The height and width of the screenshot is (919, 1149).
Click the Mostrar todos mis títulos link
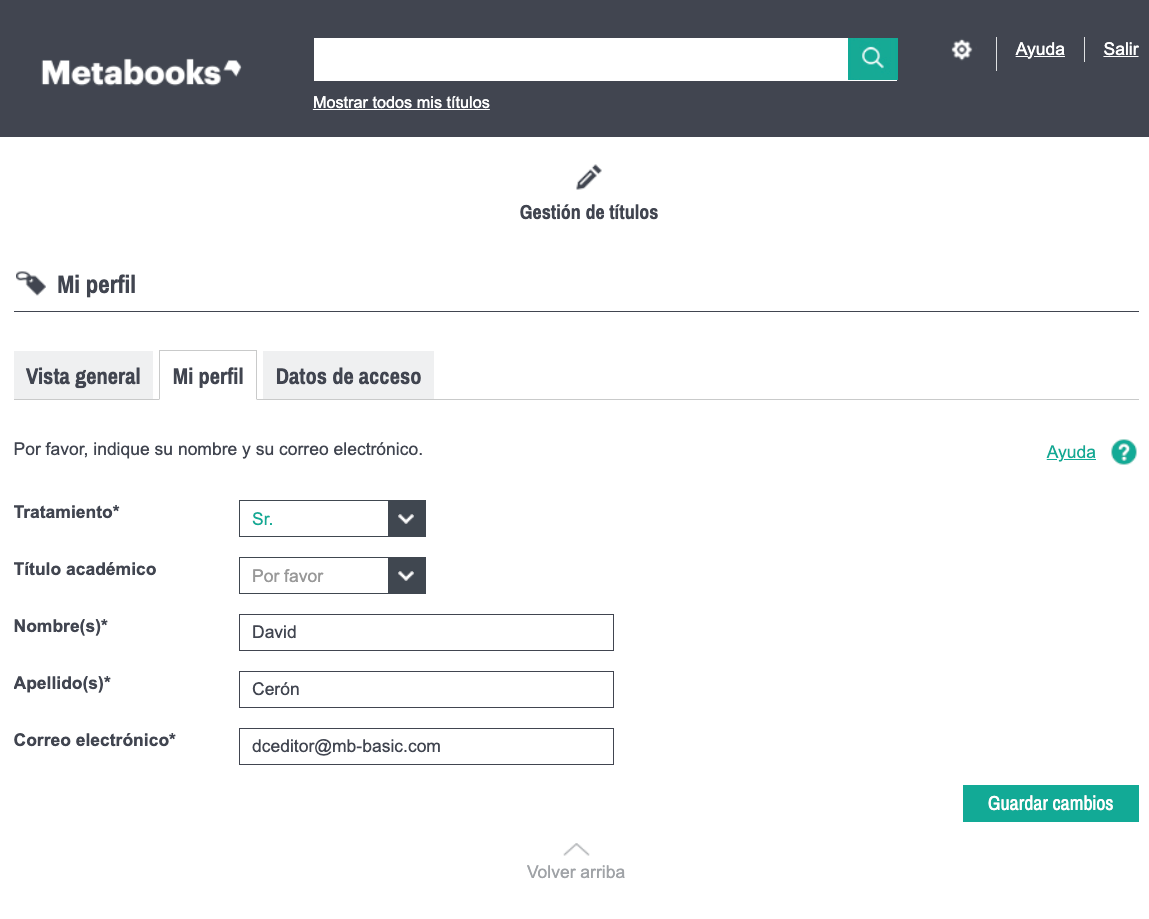click(401, 102)
